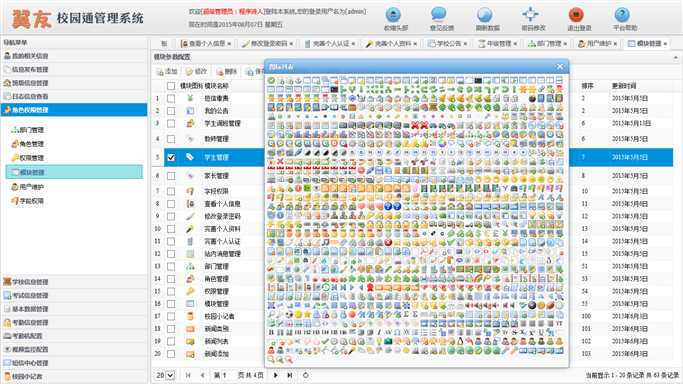Expand the 考试信息管理 accordion section
Image resolution: width=683 pixels, height=384 pixels.
tap(74, 295)
